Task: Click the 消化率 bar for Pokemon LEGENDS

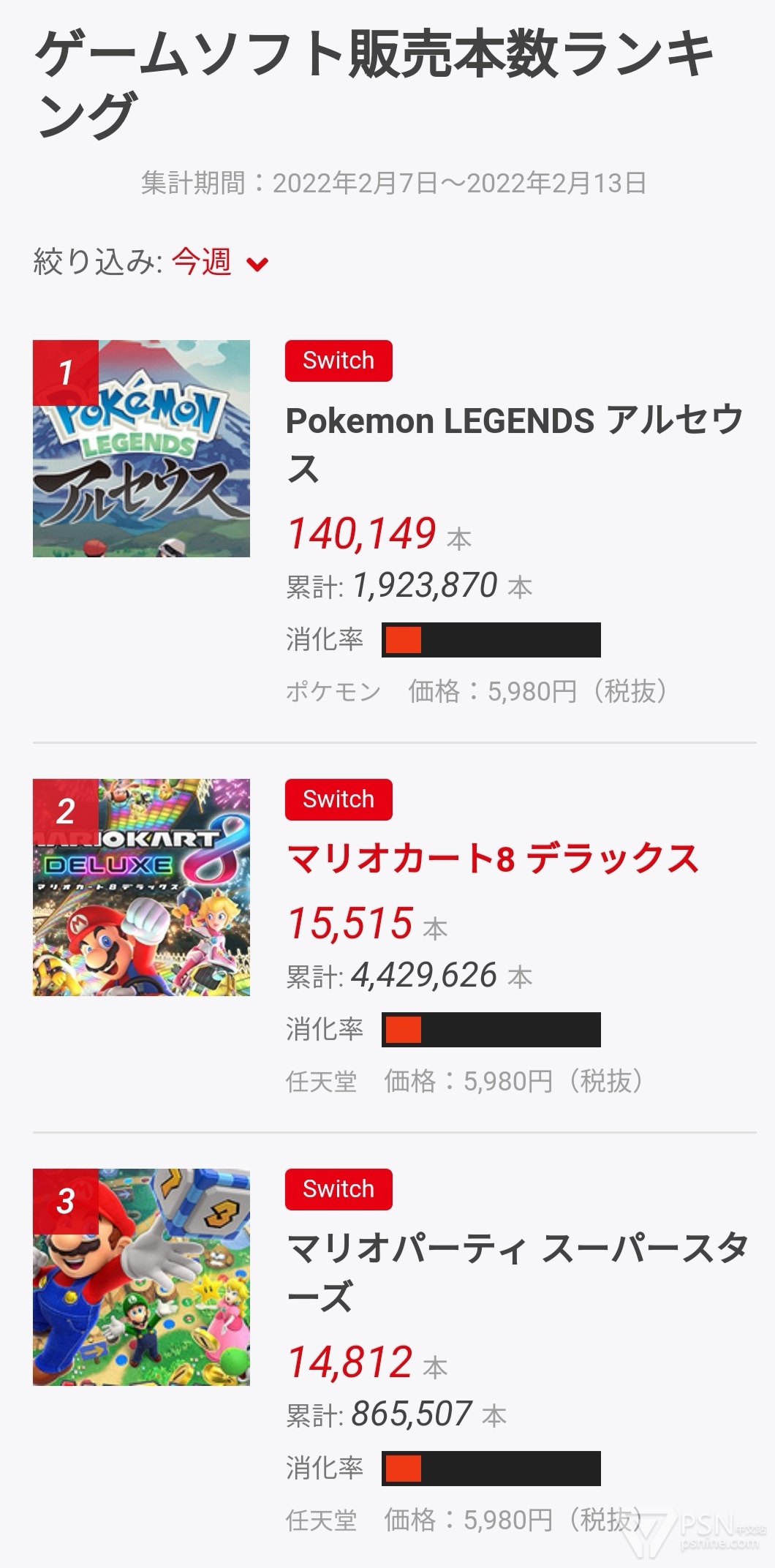Action: click(x=491, y=640)
